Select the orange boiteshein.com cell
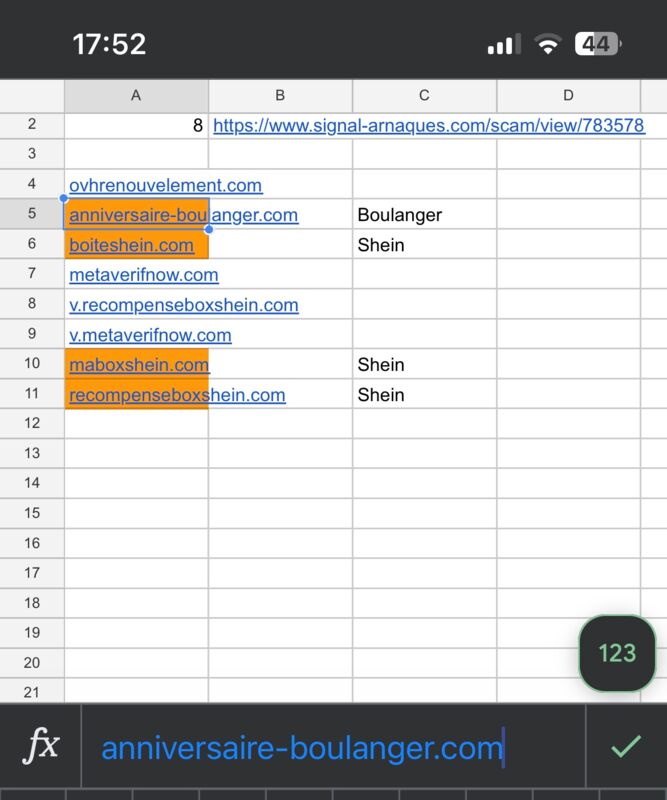 click(132, 245)
